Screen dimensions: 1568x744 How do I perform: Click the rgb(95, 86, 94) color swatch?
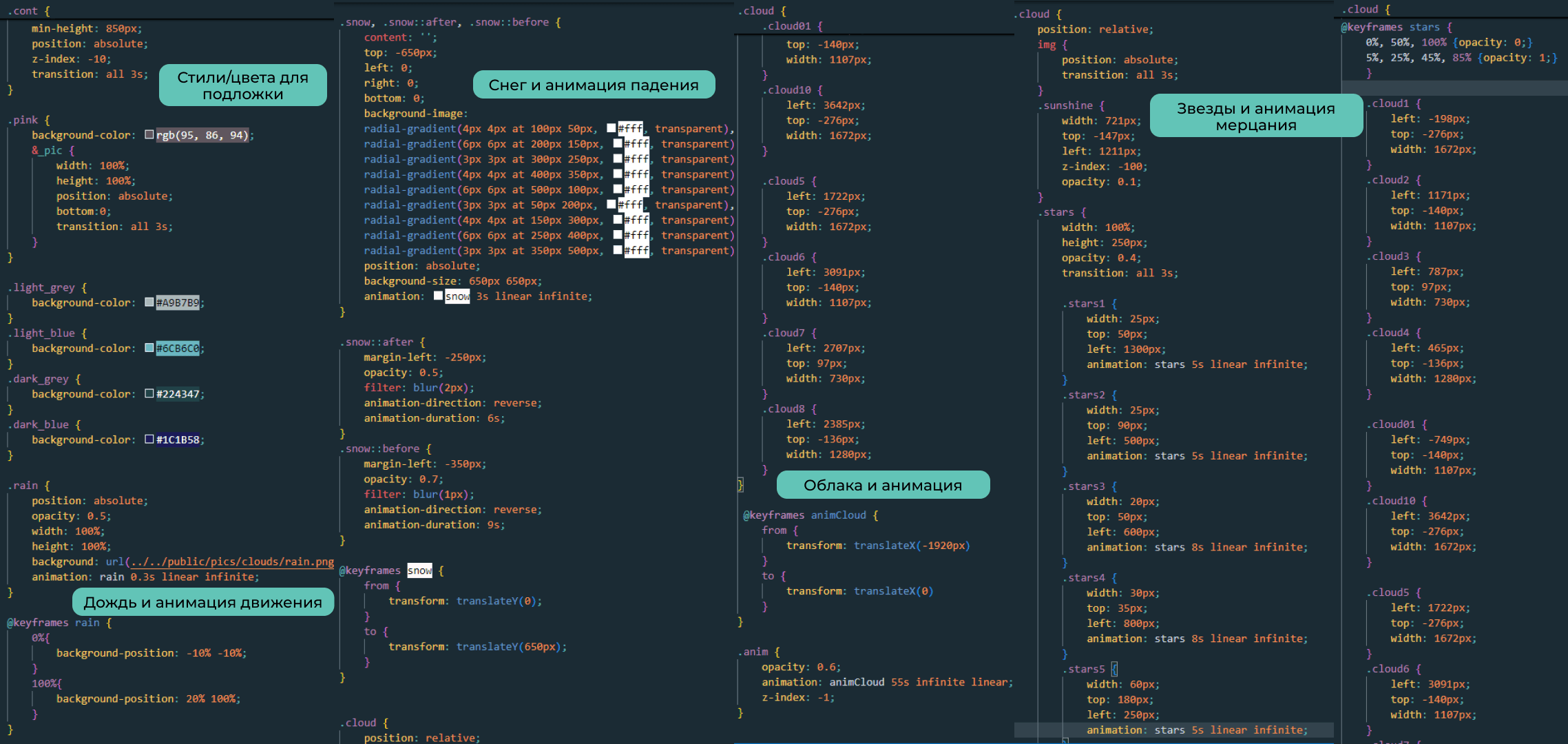tap(149, 134)
